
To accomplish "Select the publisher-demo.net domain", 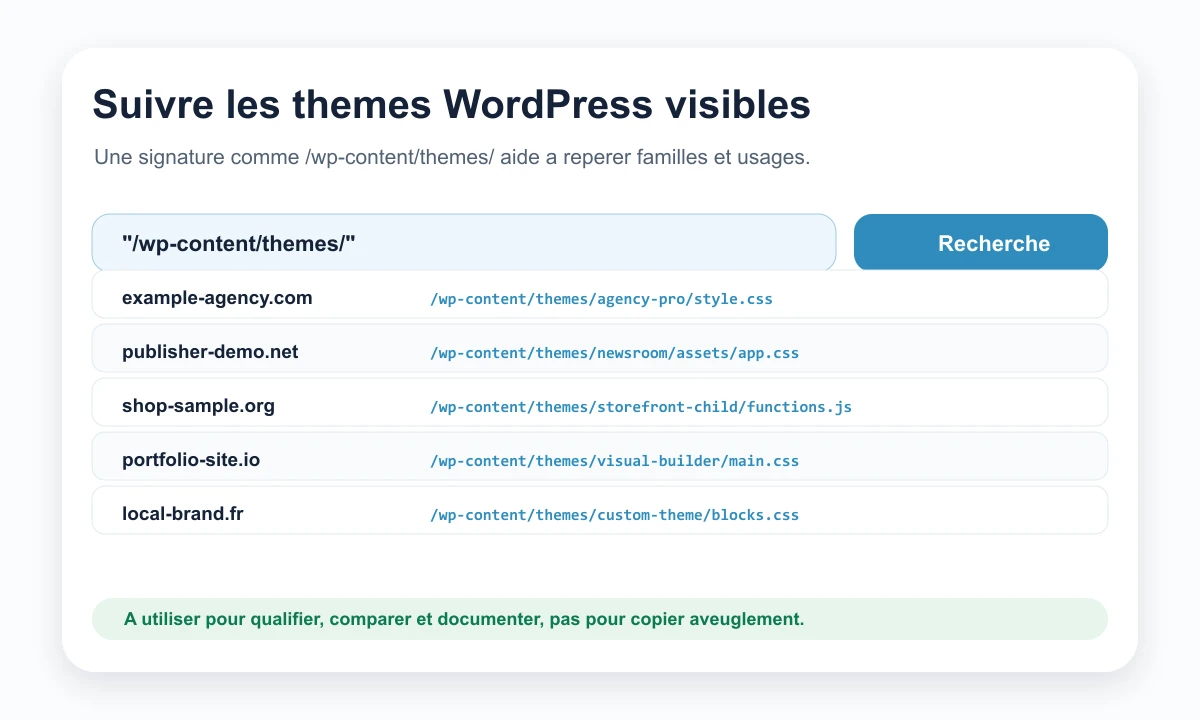I will [210, 352].
